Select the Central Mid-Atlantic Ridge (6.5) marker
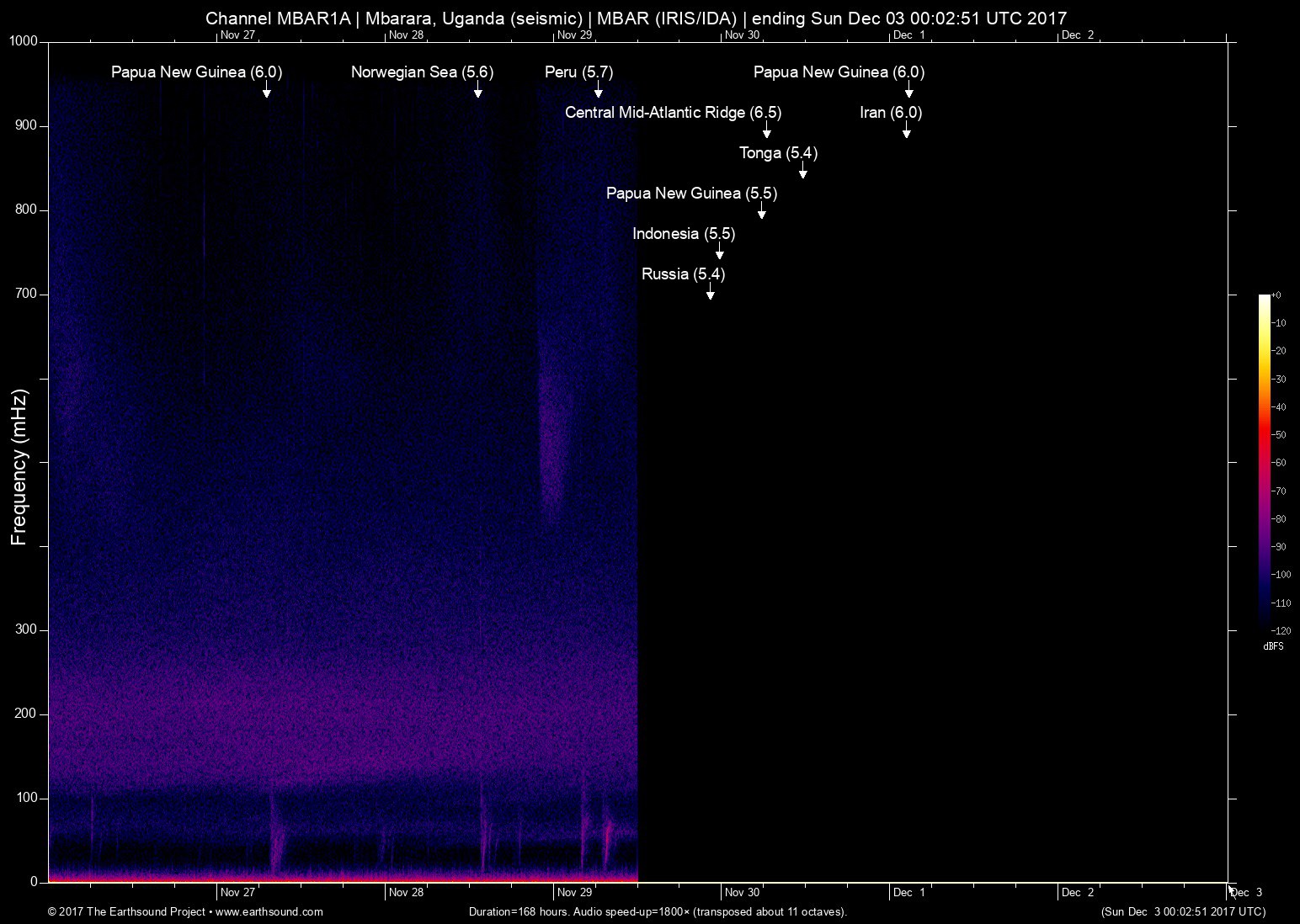Screen dimensions: 1300x924 pyautogui.click(x=766, y=133)
